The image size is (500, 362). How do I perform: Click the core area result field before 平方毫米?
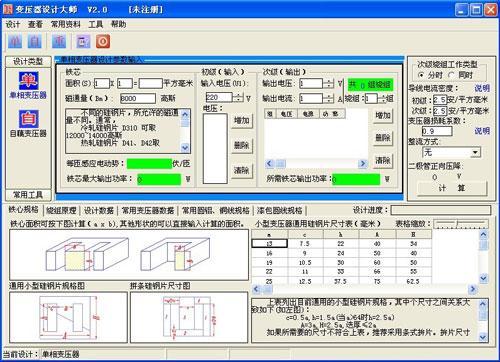click(151, 83)
